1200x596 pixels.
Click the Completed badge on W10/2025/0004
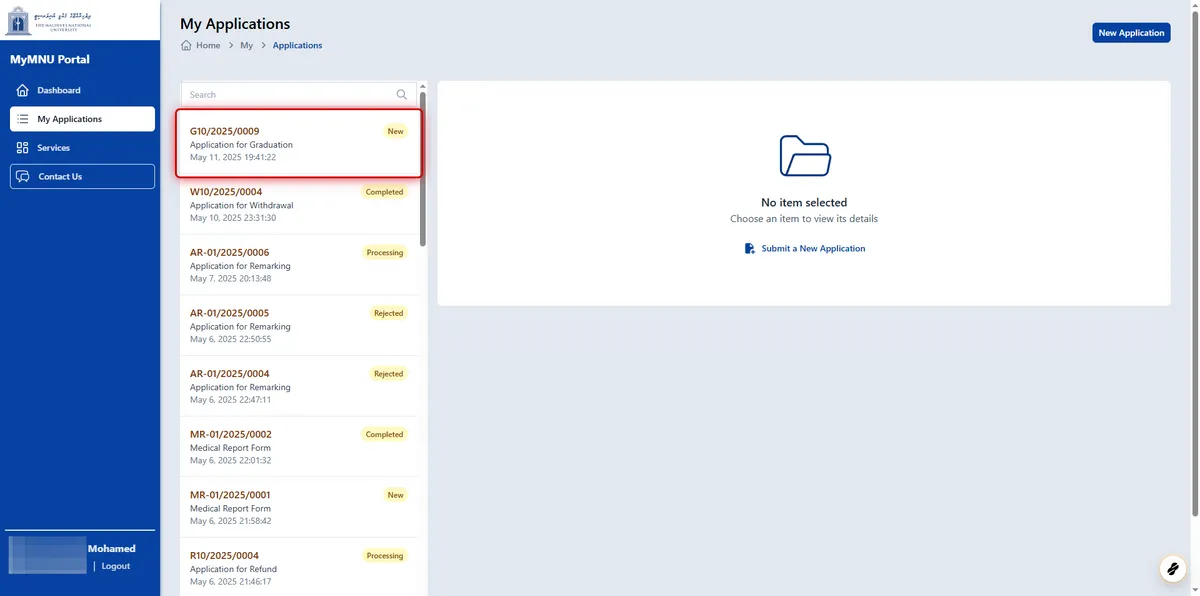(x=384, y=192)
